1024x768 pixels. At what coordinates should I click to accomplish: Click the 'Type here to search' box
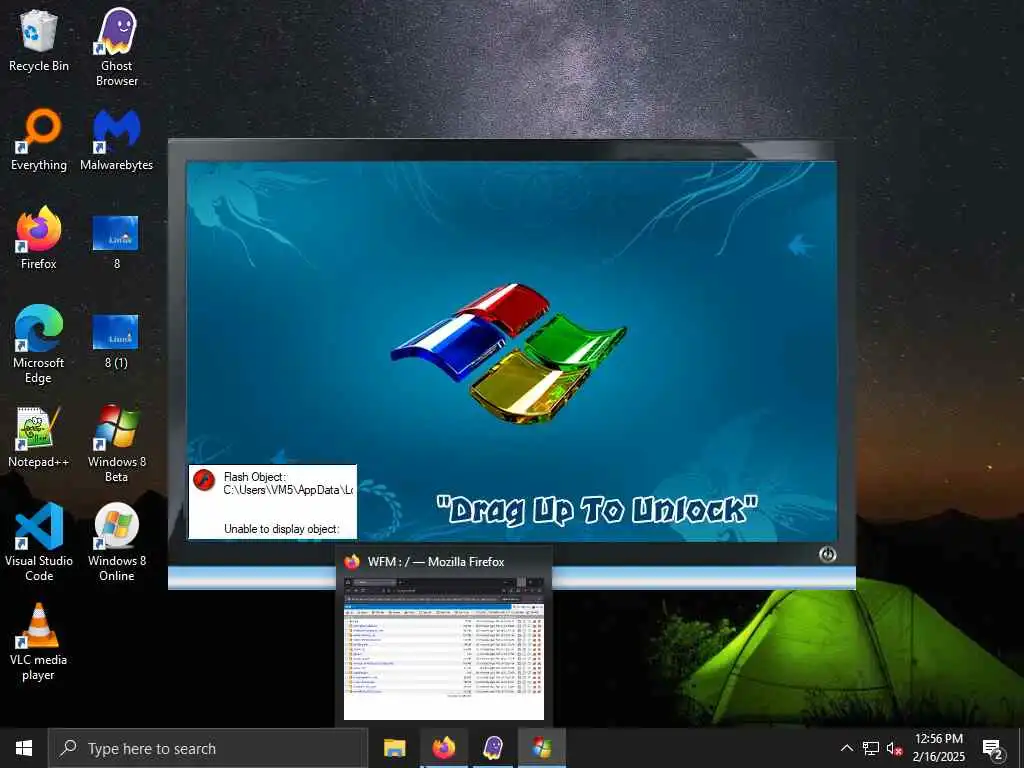[x=208, y=748]
